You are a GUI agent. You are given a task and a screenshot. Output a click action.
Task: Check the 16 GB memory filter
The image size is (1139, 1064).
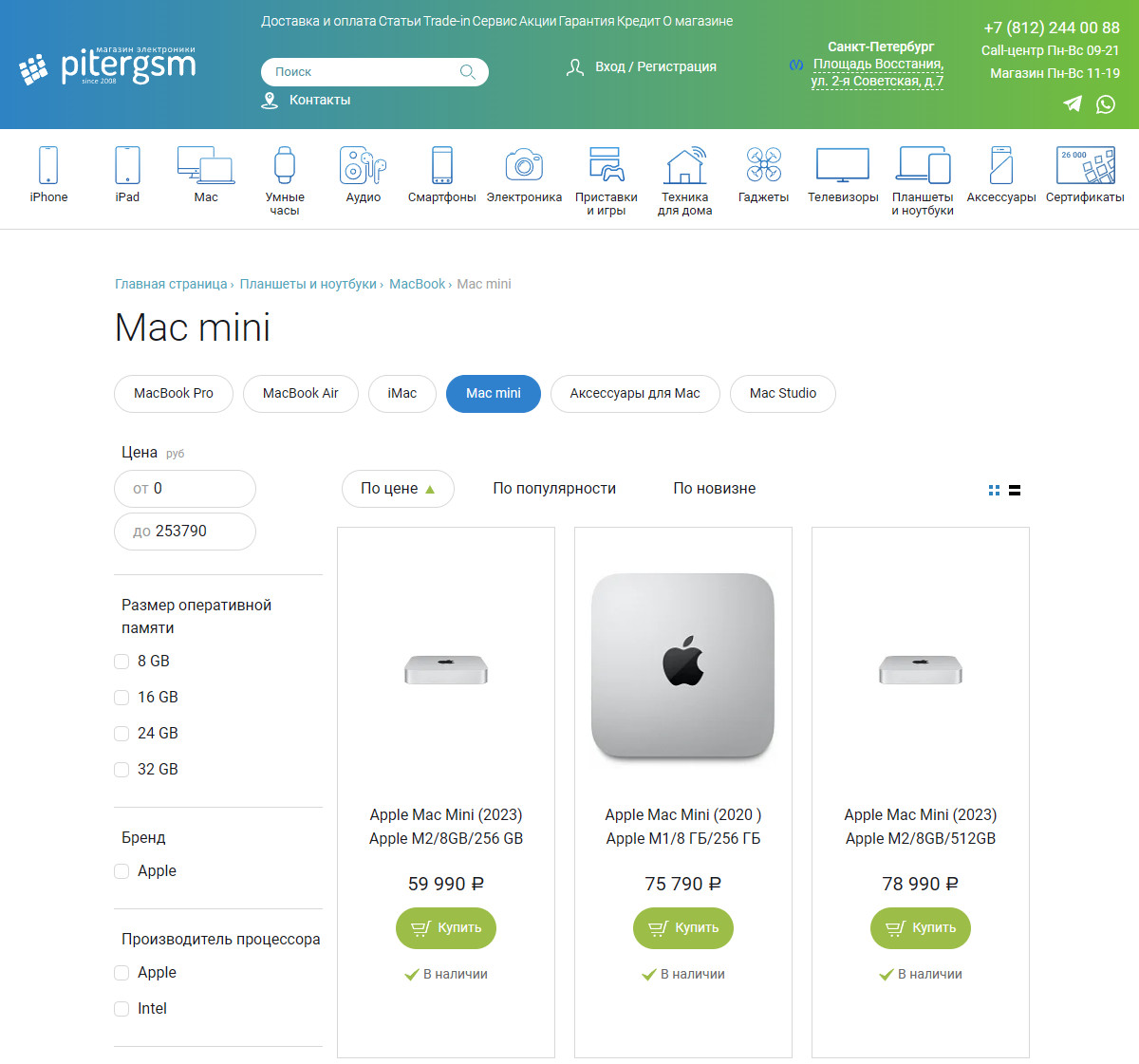[x=121, y=698]
